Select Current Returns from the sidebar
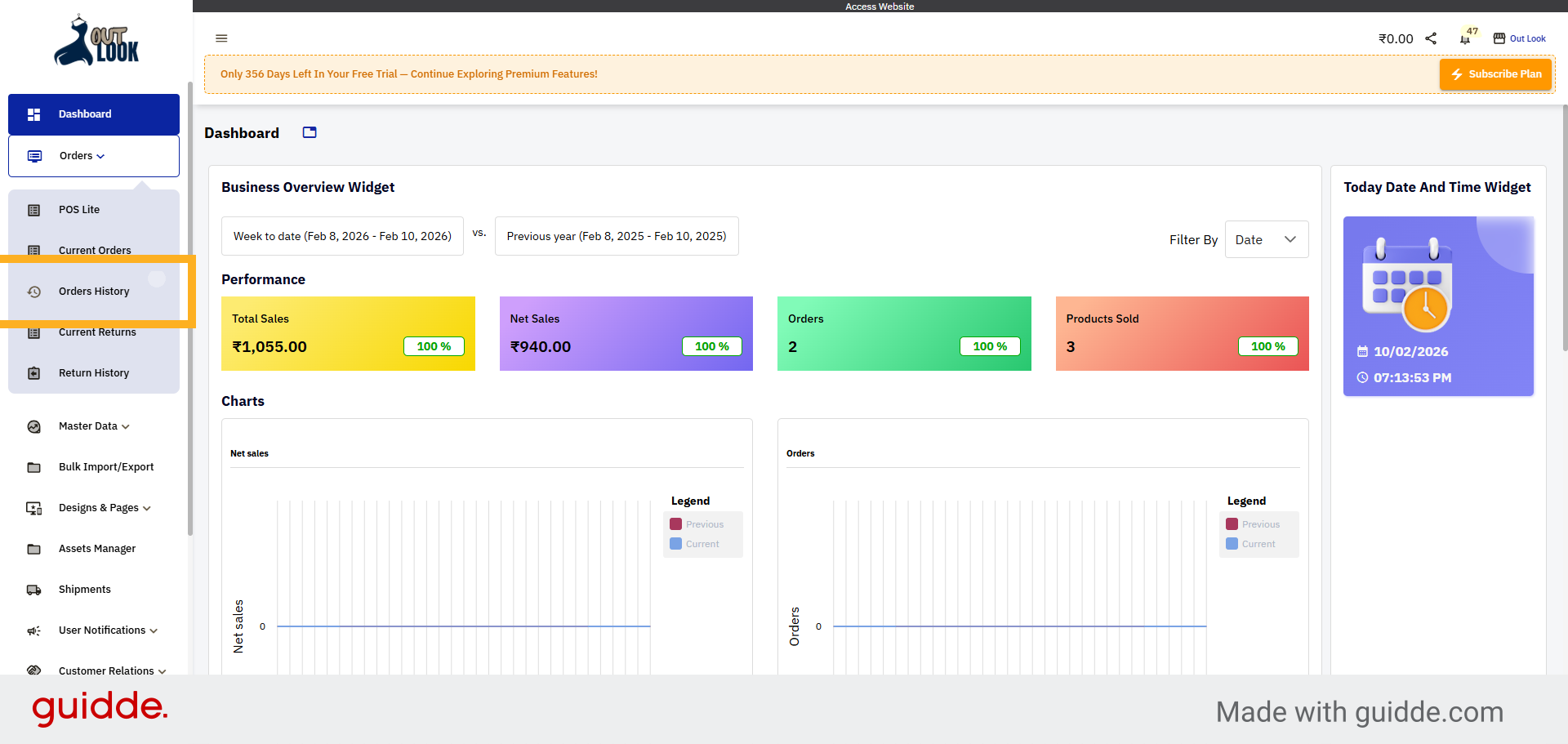 tap(97, 332)
